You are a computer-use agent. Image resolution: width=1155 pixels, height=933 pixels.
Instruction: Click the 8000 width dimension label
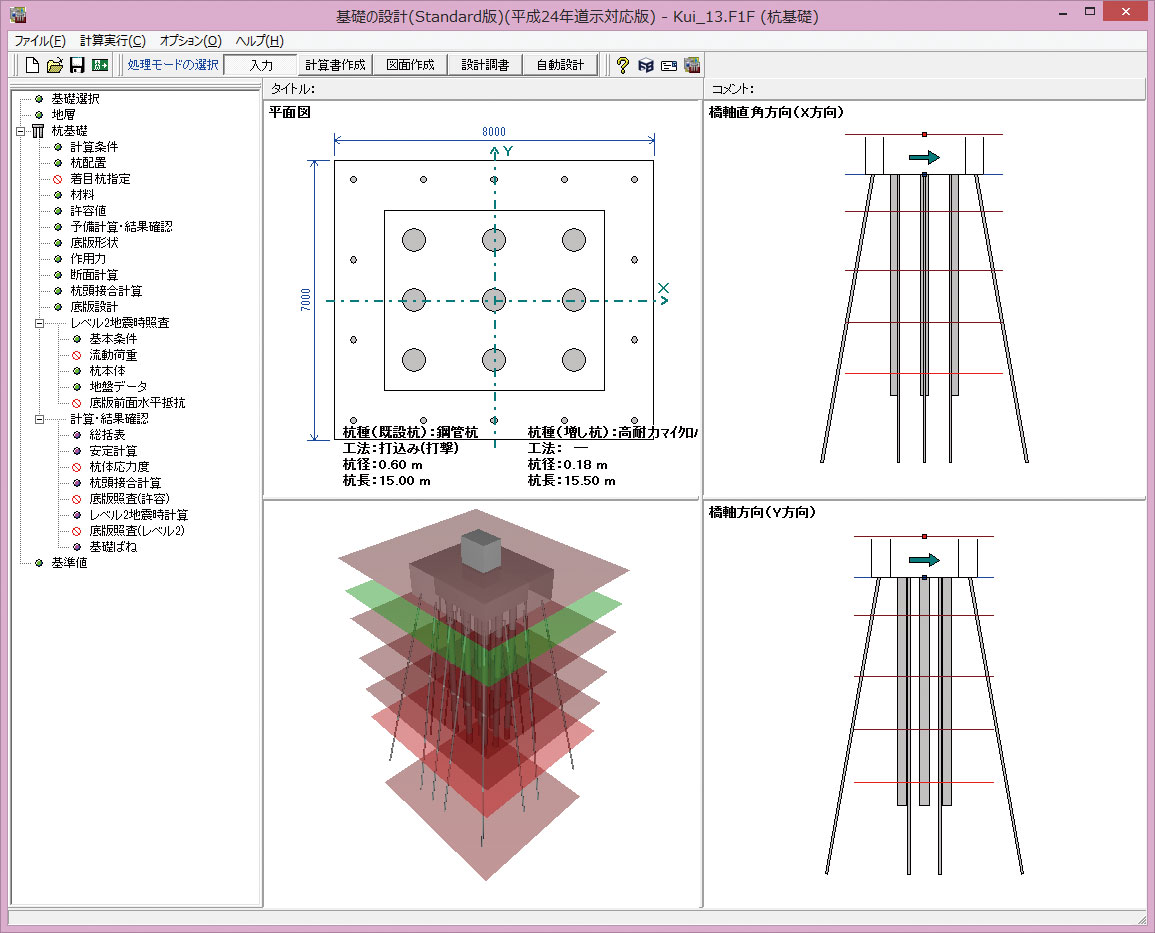(494, 132)
